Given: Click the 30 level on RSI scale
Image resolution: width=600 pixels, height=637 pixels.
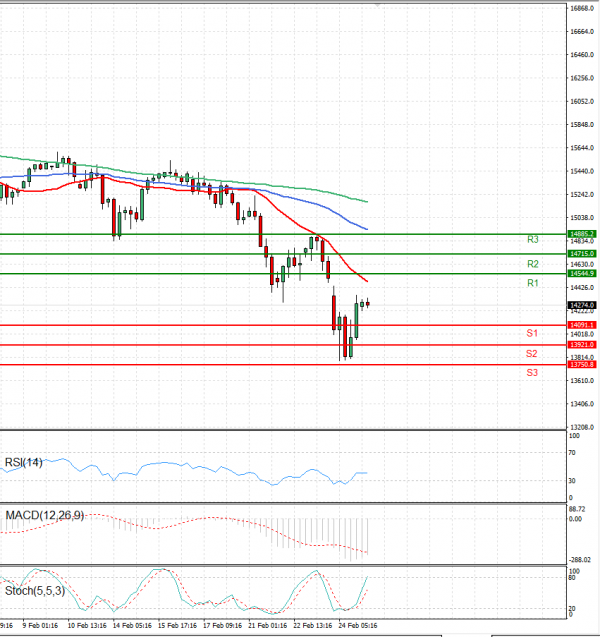Looking at the screenshot, I should (x=572, y=481).
